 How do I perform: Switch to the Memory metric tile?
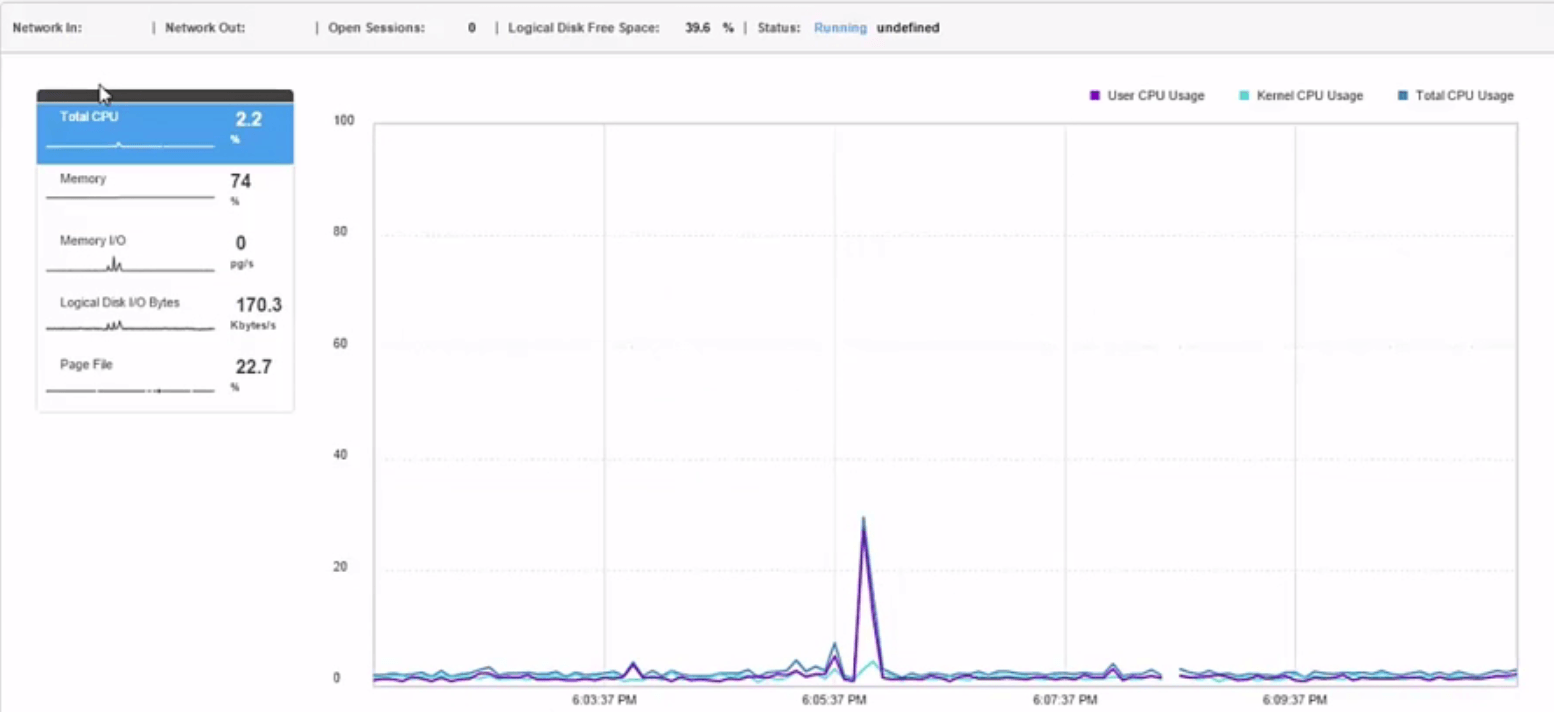click(x=165, y=190)
